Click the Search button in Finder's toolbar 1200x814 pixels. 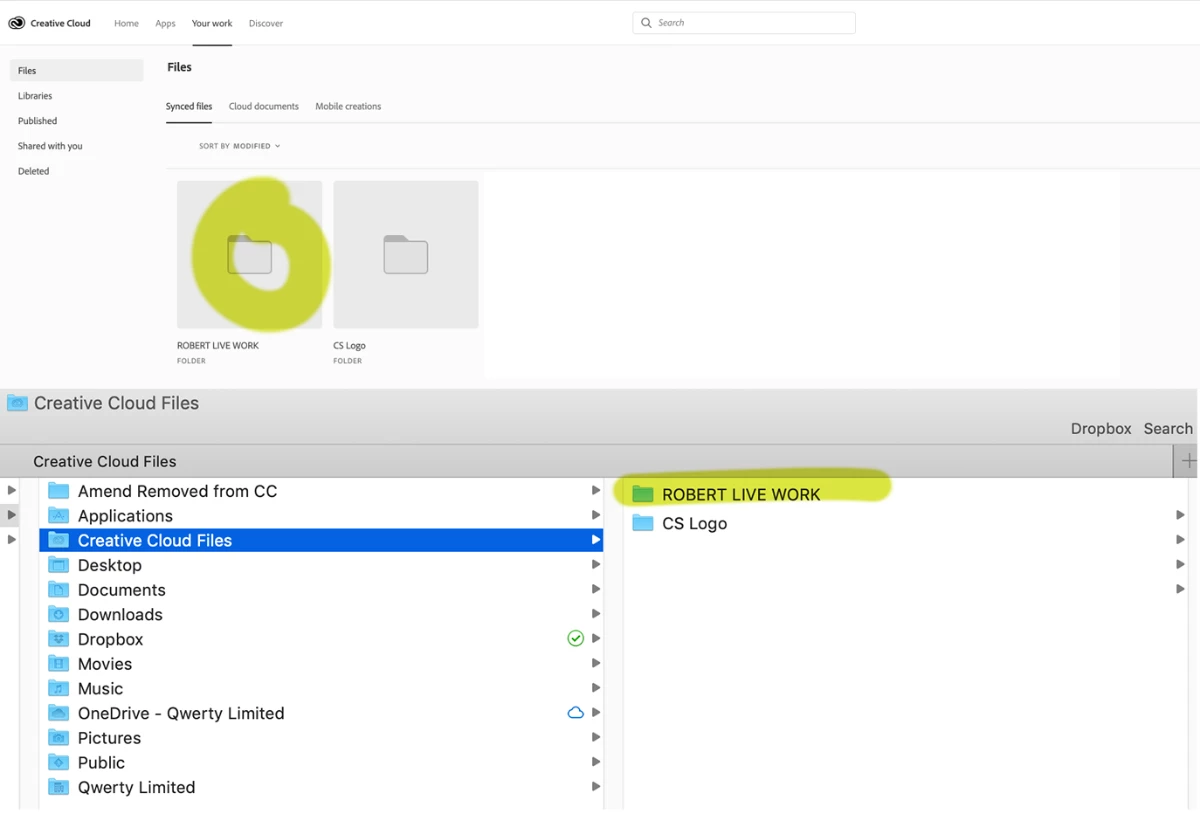[1168, 428]
